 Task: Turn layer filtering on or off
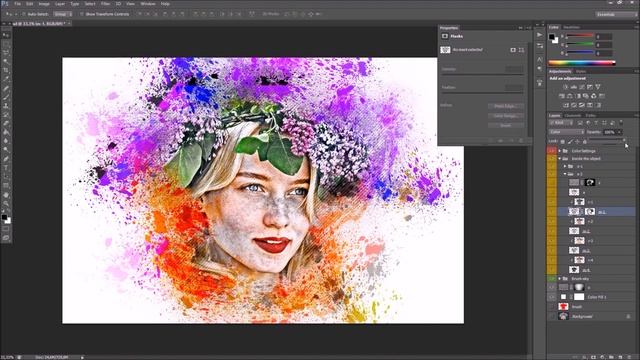(x=621, y=122)
